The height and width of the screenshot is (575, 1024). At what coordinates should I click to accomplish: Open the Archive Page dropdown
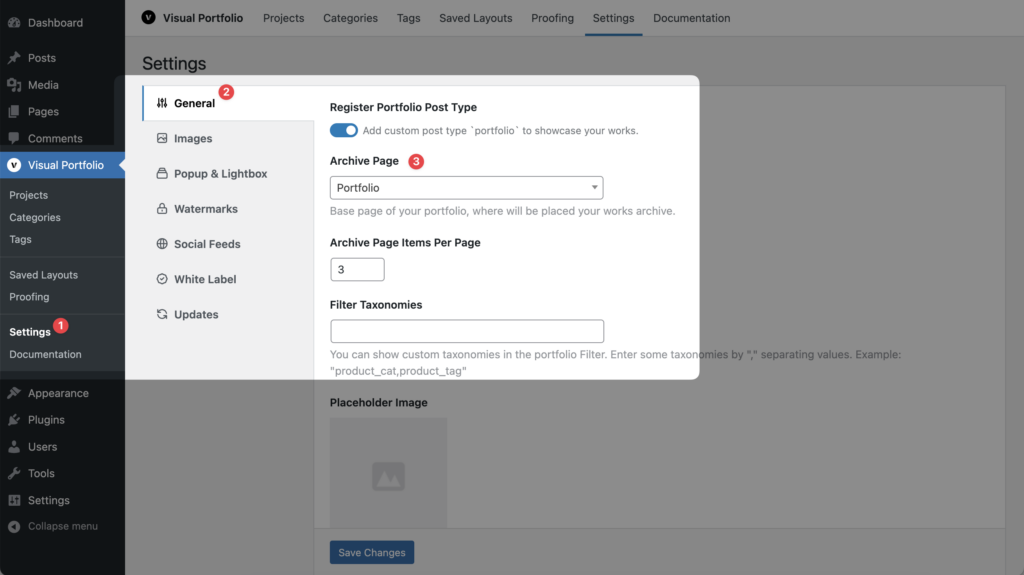(x=466, y=188)
